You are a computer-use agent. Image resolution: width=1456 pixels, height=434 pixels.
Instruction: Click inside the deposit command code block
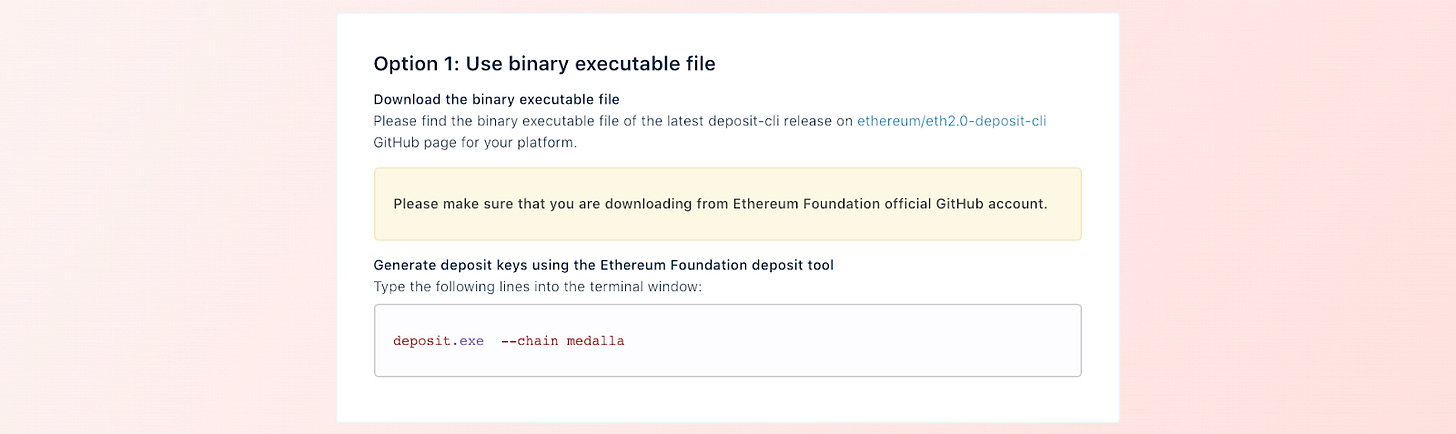[727, 341]
